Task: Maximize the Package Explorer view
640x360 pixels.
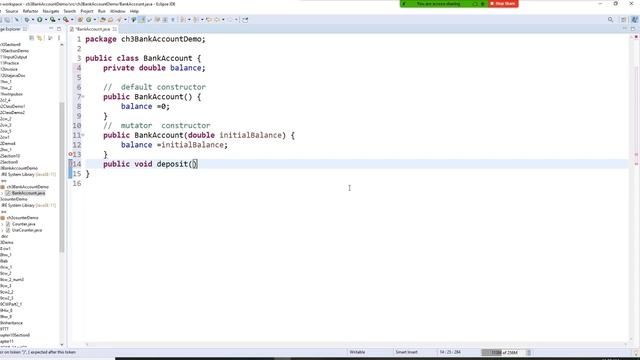Action: click(59, 29)
